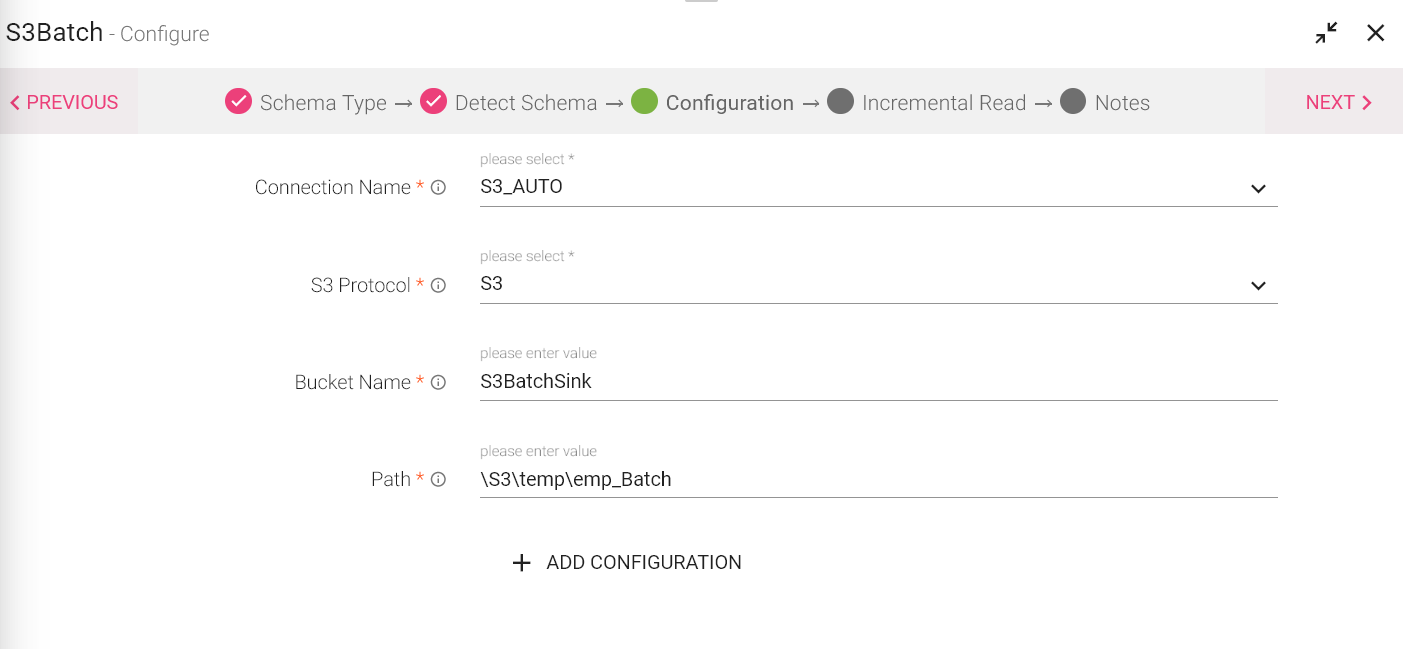This screenshot has height=649, width=1403.
Task: Click the Bucket Name info icon
Action: click(438, 382)
